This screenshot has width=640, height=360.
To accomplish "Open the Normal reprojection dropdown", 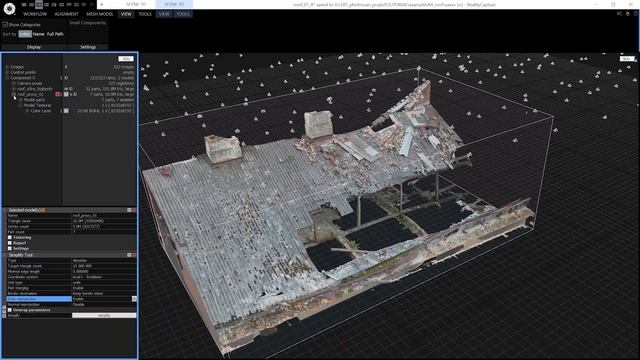I will pyautogui.click(x=104, y=304).
